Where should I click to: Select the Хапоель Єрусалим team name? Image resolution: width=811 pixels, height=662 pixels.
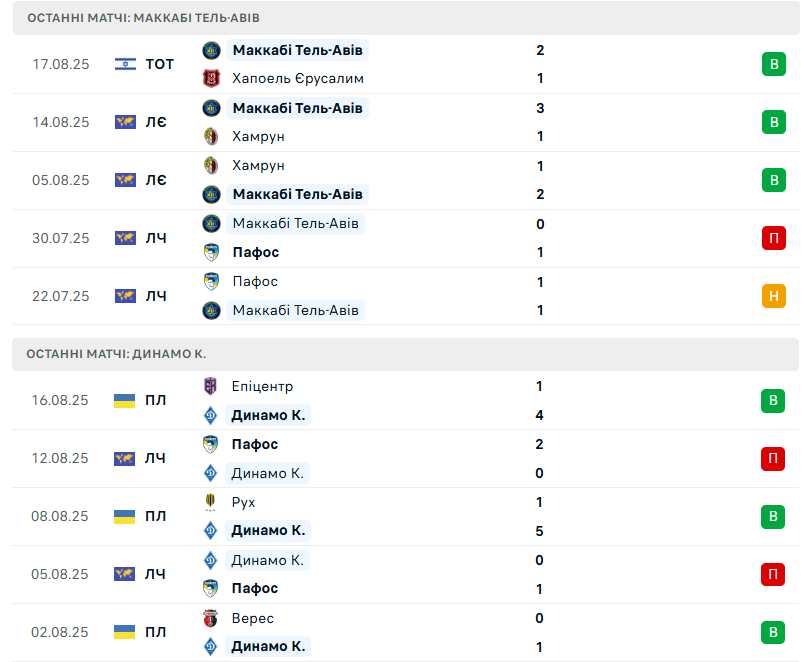pos(297,78)
